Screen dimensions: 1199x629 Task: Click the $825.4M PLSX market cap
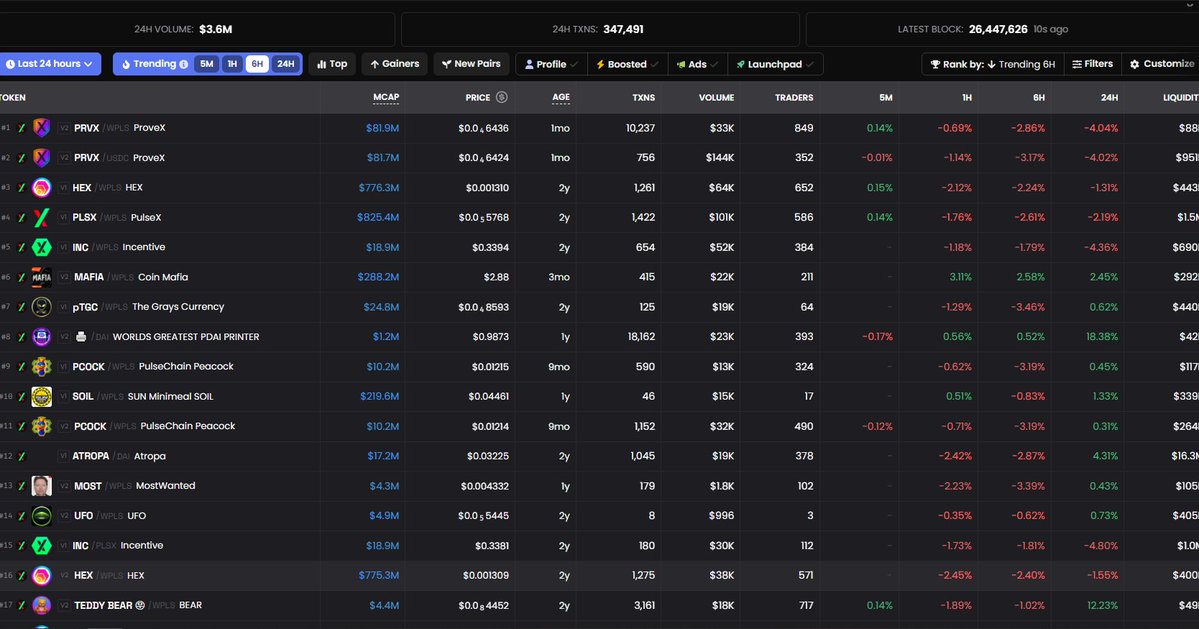click(x=378, y=217)
